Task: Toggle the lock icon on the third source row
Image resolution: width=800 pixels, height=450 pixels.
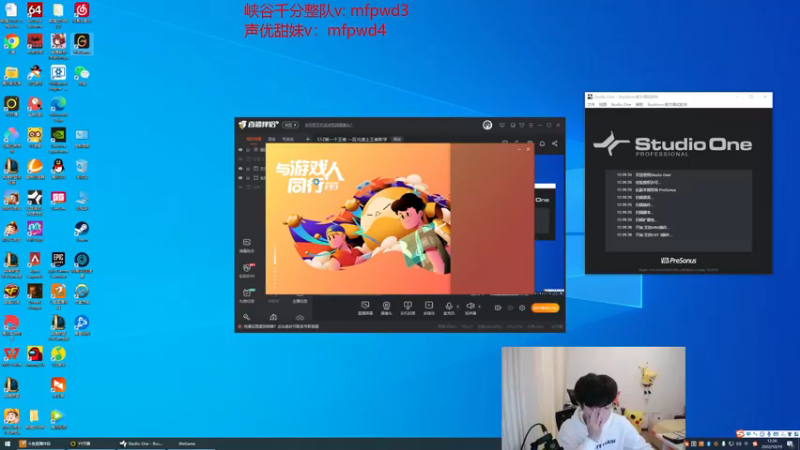Action: pyautogui.click(x=248, y=168)
